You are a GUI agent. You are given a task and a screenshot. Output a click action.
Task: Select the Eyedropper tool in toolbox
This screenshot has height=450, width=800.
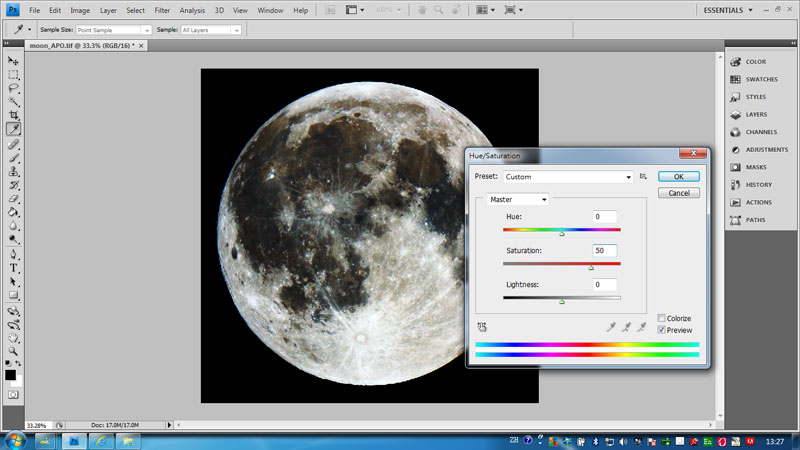click(x=14, y=129)
